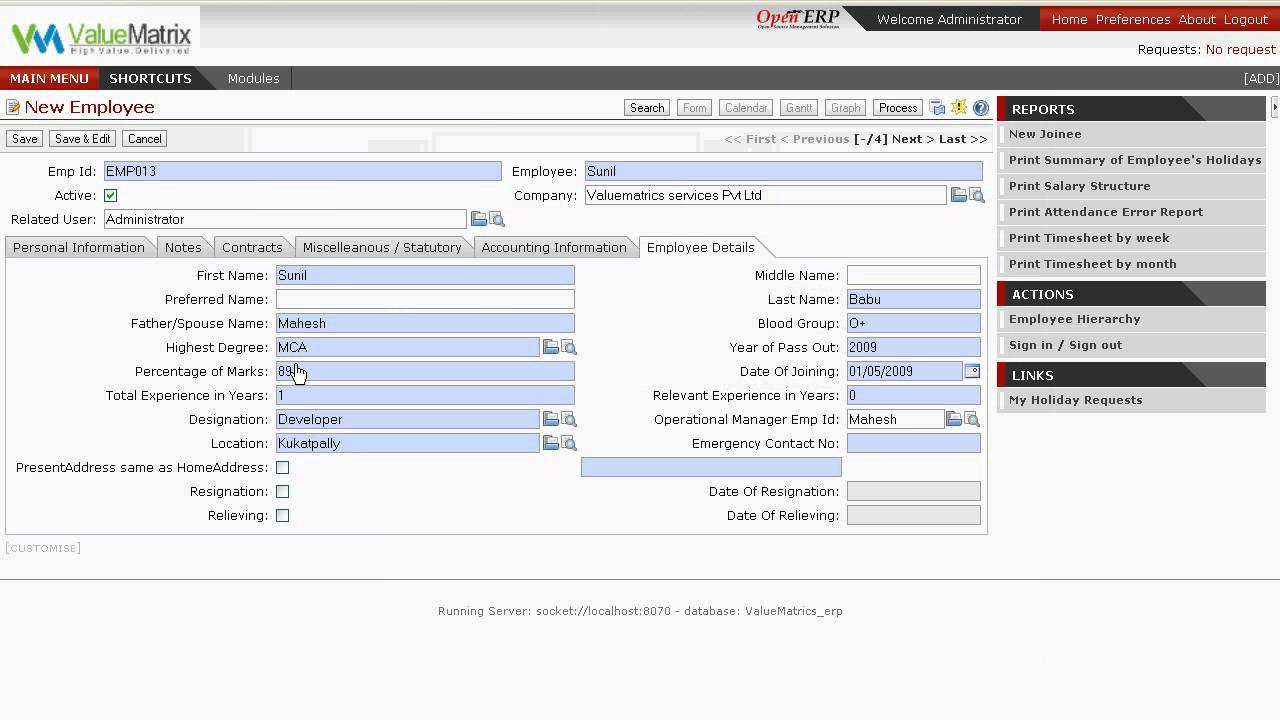Open the About link
The width and height of the screenshot is (1280, 720).
(1197, 19)
